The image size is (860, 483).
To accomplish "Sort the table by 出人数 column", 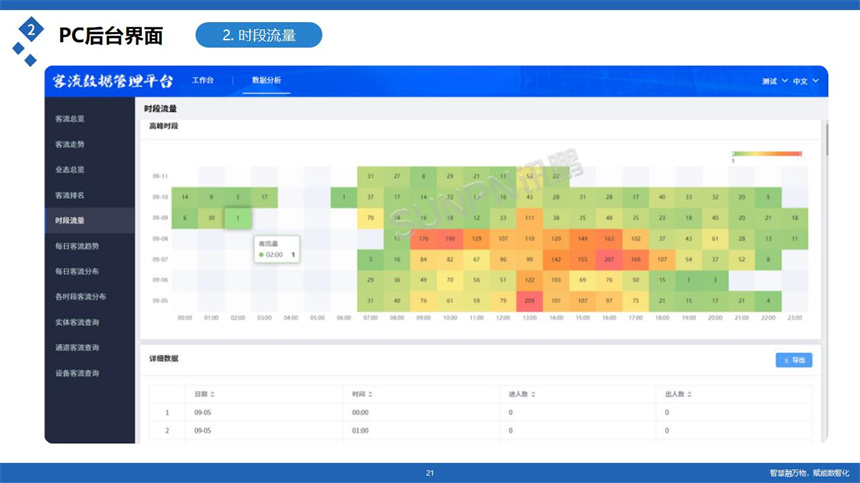I will (678, 394).
